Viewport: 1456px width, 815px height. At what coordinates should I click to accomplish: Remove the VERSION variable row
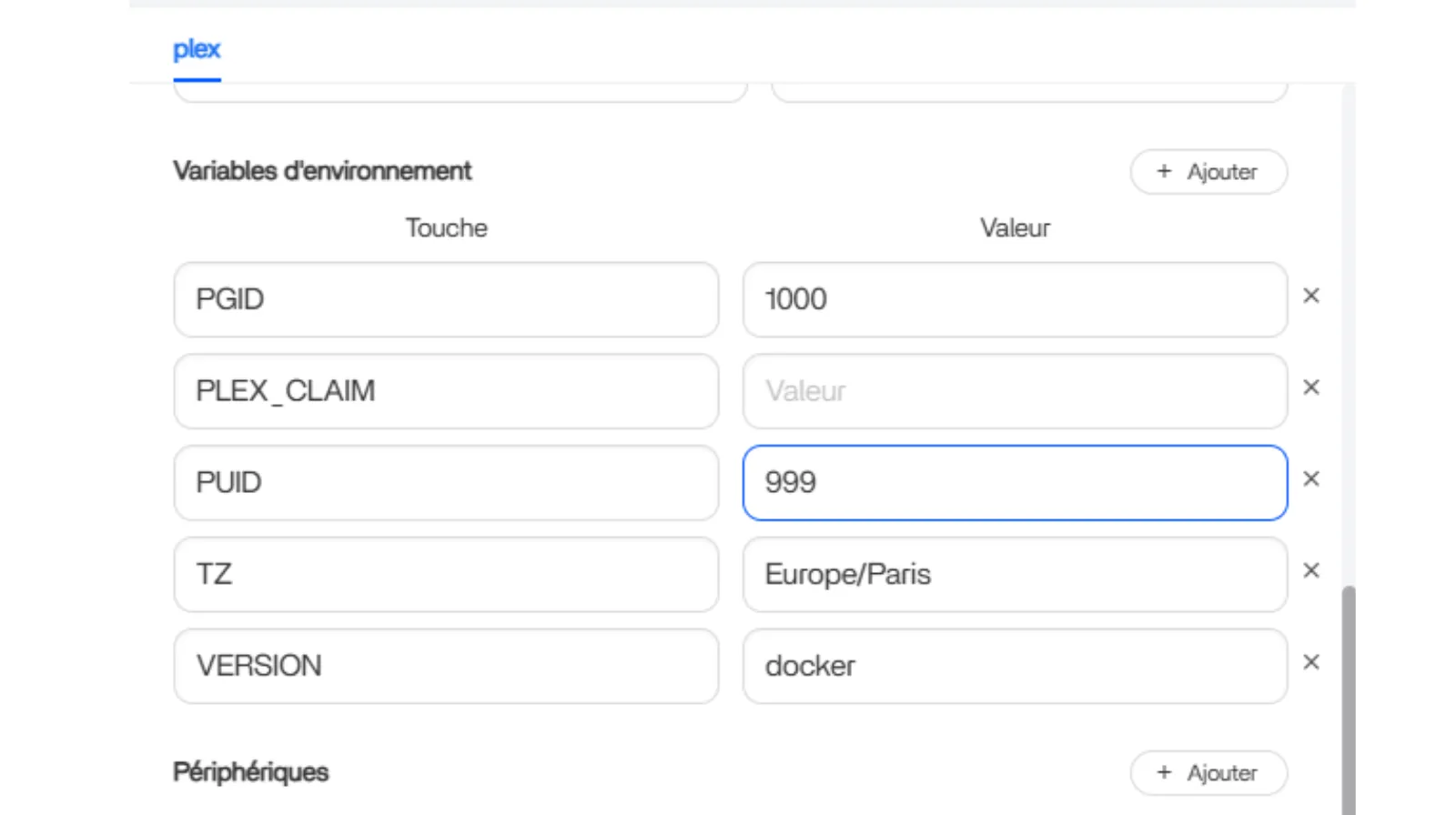click(1310, 662)
